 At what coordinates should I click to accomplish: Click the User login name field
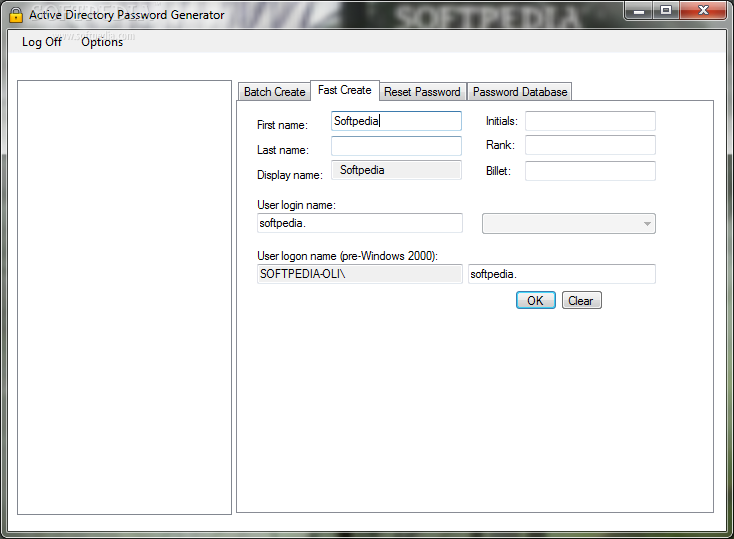tap(360, 223)
